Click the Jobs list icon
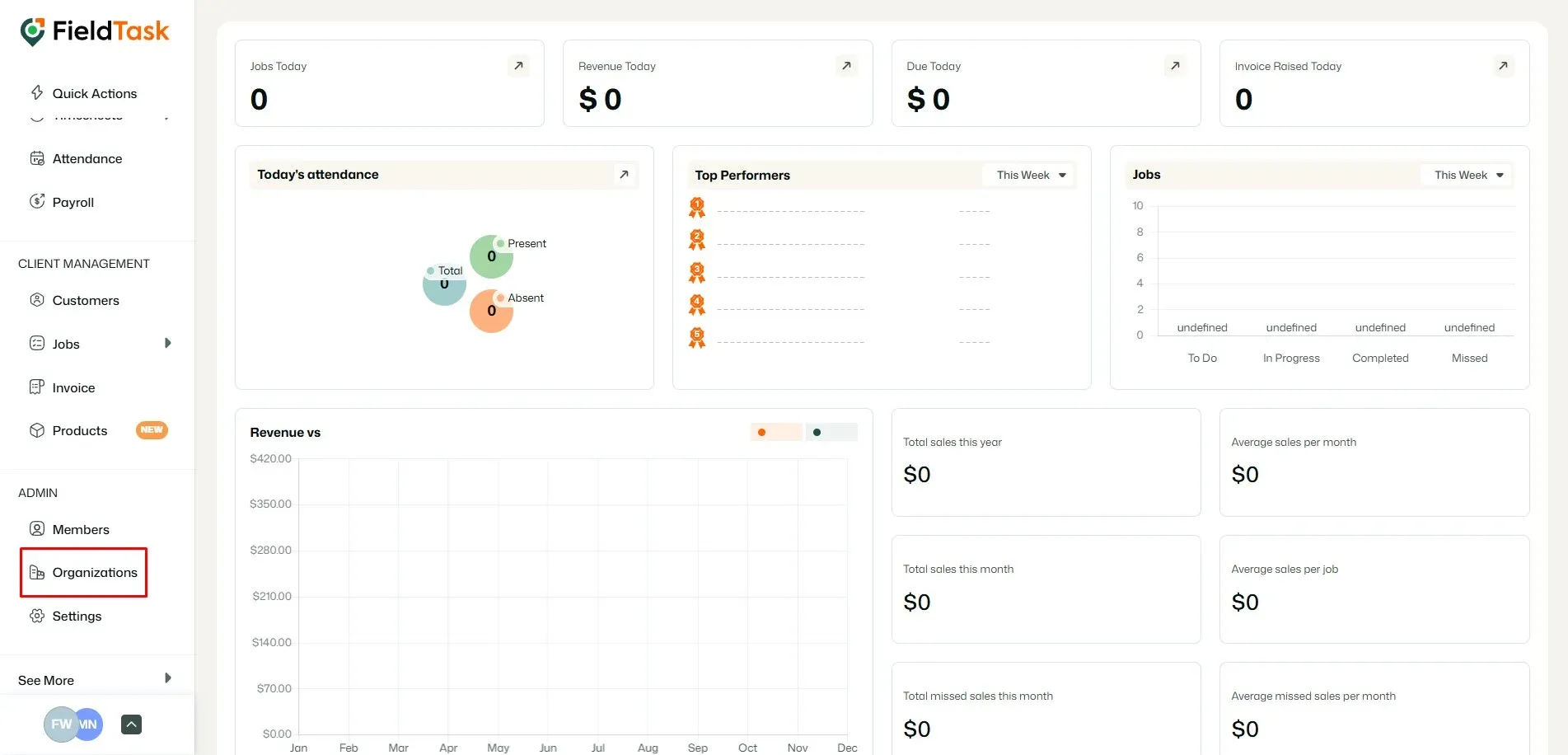The height and width of the screenshot is (755, 1568). [37, 344]
